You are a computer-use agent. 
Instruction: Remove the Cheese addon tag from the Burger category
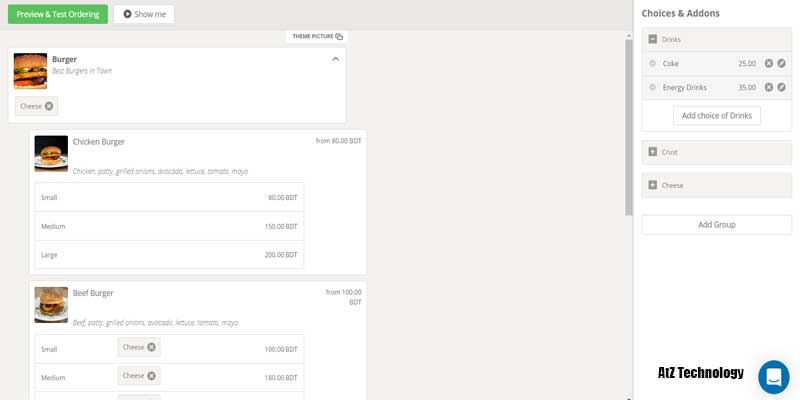click(49, 106)
